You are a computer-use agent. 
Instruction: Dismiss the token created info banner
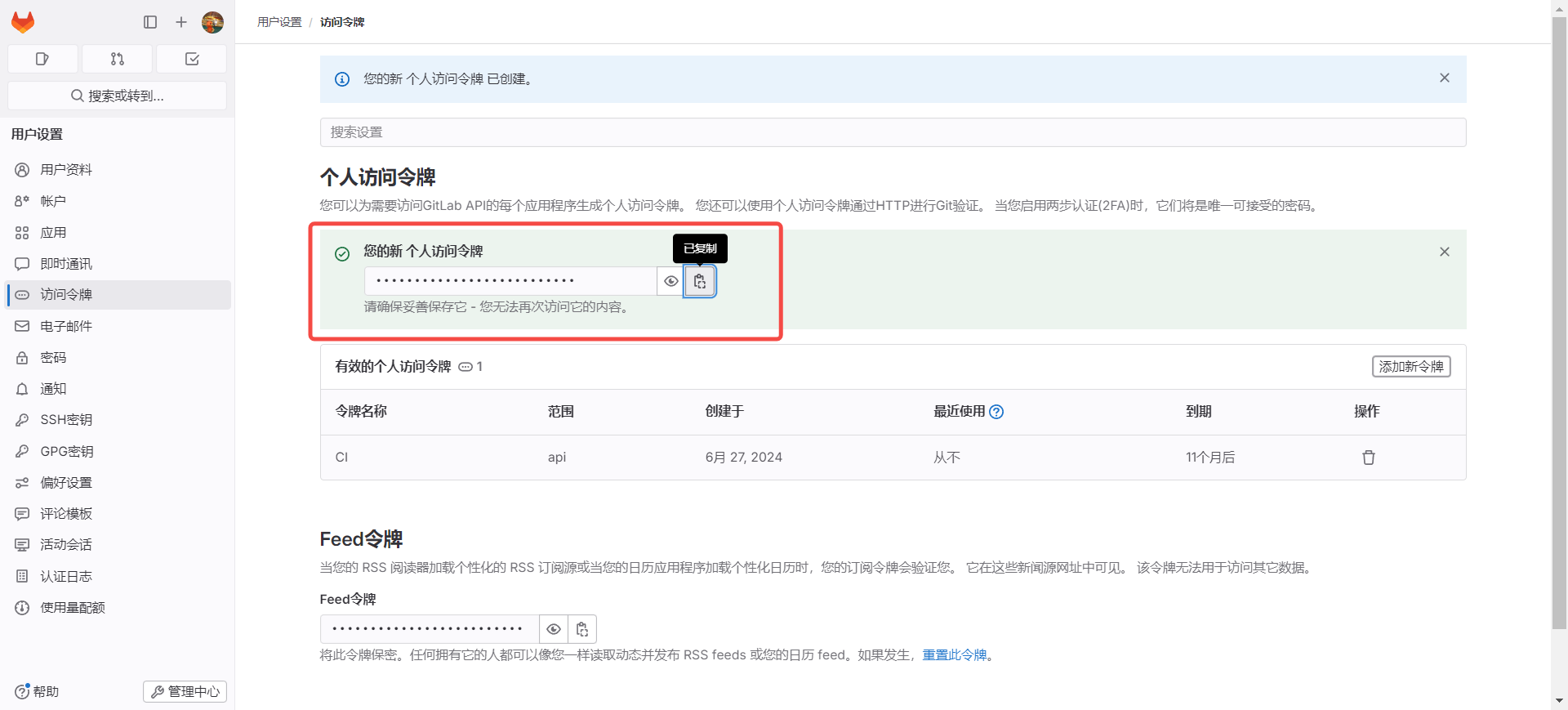(x=1444, y=78)
